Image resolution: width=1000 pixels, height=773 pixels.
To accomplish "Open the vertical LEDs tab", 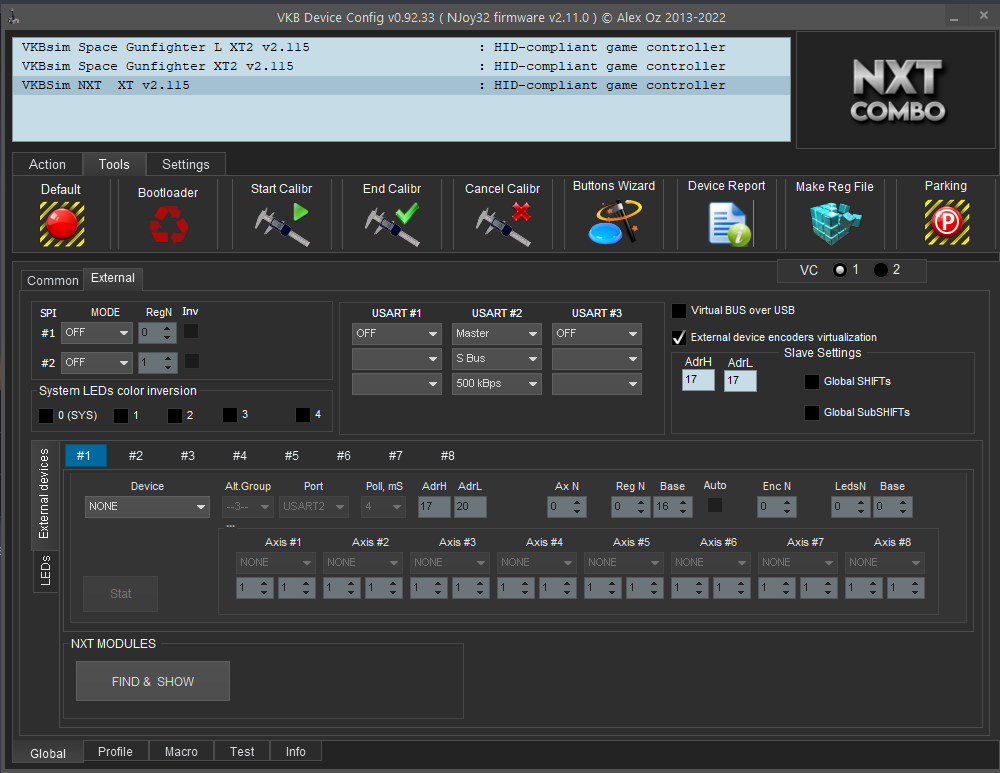I will pyautogui.click(x=45, y=570).
